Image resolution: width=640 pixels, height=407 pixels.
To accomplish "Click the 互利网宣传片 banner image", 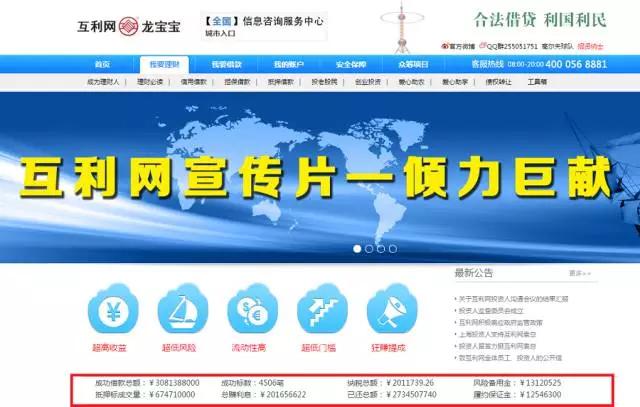I will 320,177.
